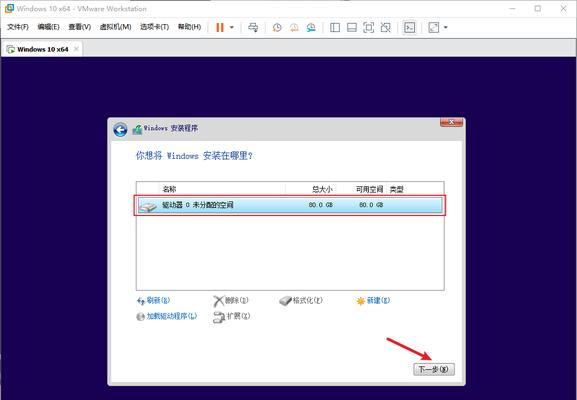The image size is (577, 400).
Task: Click the drive 0 disk icon
Action: coord(148,207)
